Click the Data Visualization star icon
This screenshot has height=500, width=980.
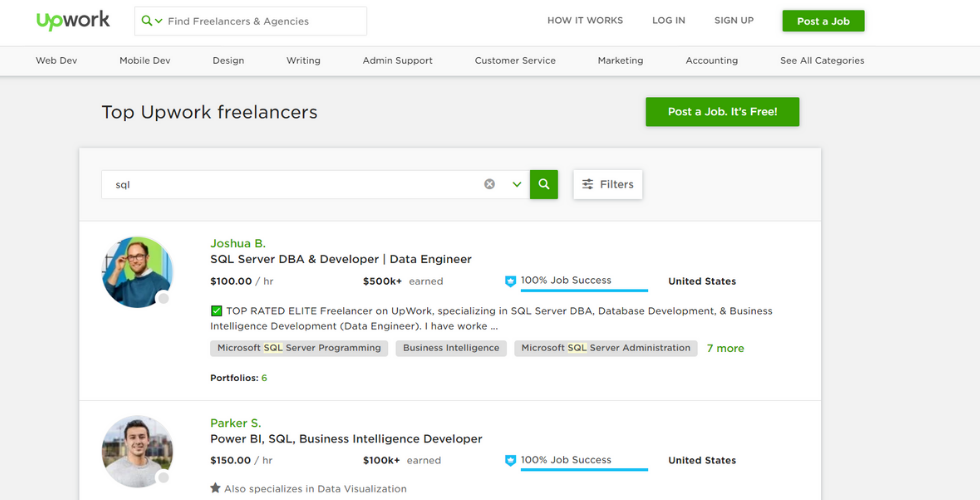point(215,488)
